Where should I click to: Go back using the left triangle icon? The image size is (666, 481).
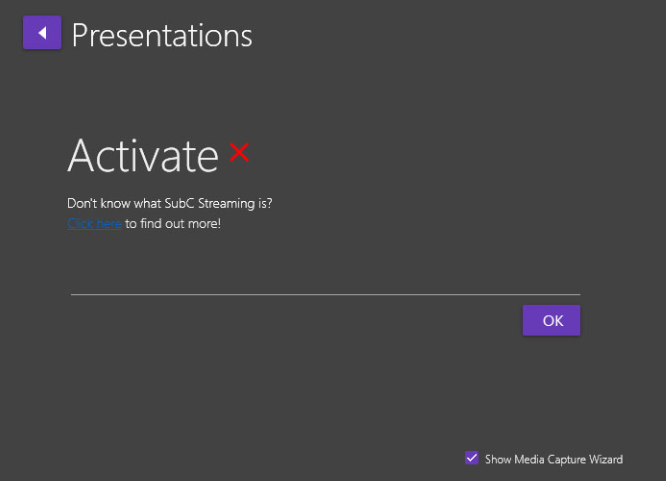pos(42,33)
